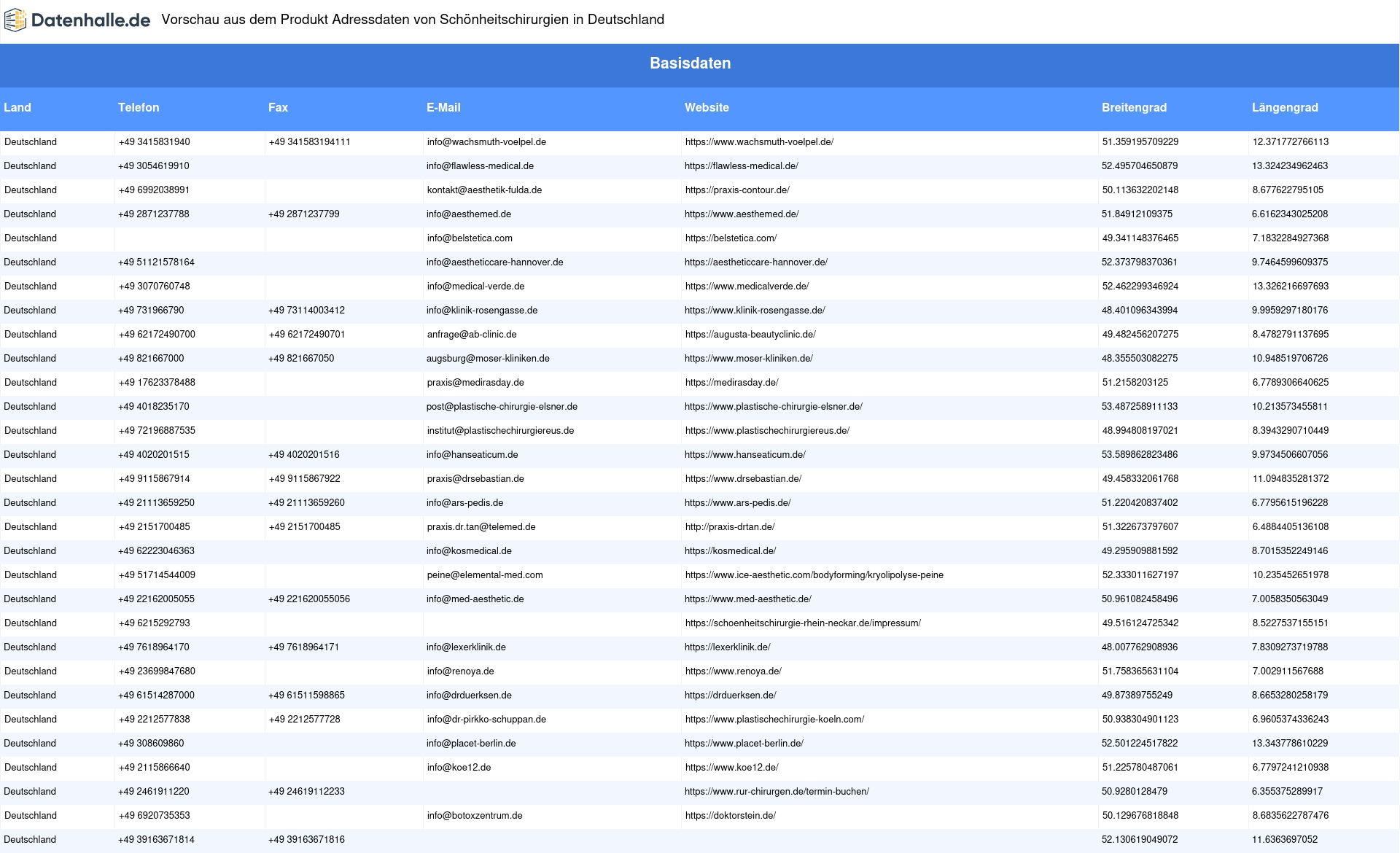Click email info@wachsmuth-voelpel.de
1400x853 pixels.
pos(486,142)
